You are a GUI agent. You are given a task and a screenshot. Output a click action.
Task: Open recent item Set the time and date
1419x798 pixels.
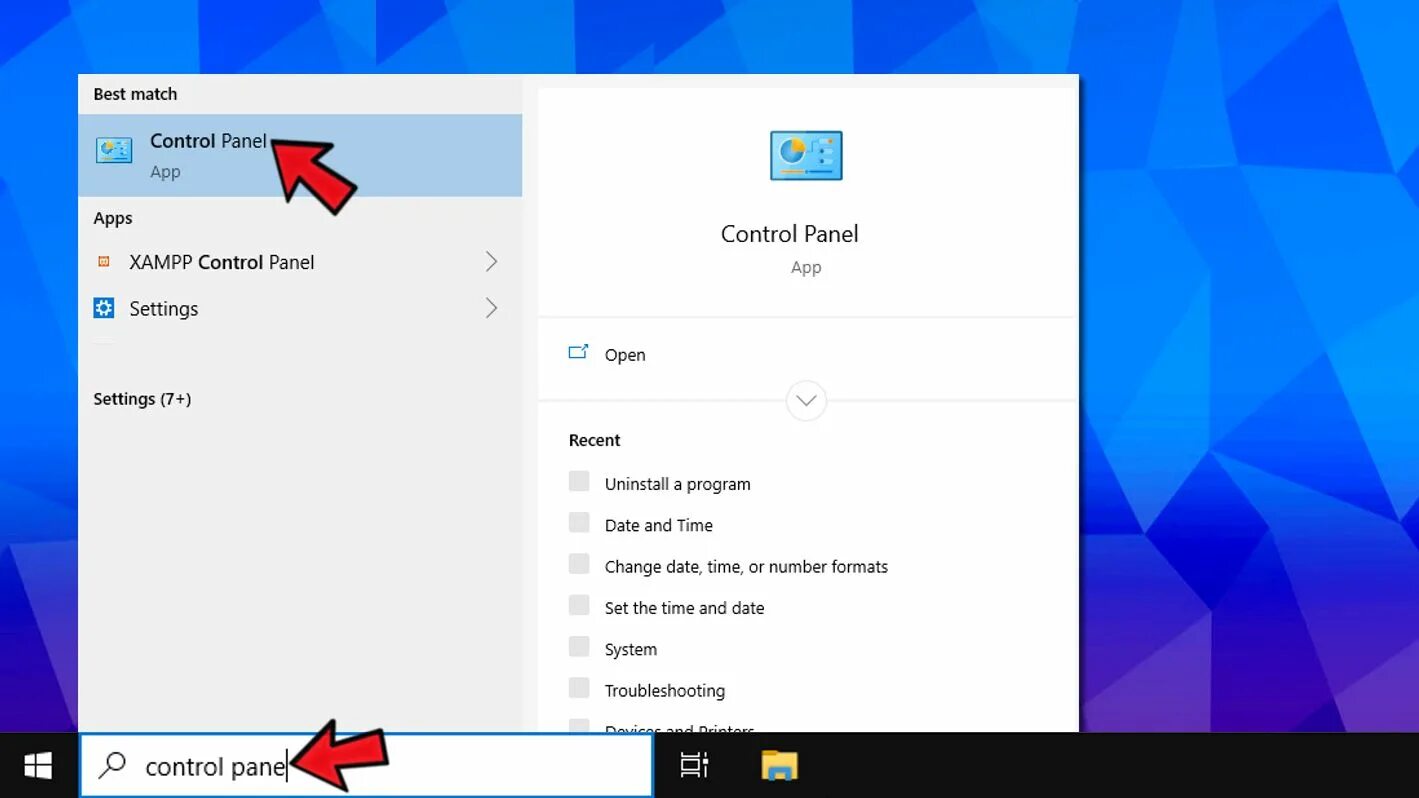point(684,608)
